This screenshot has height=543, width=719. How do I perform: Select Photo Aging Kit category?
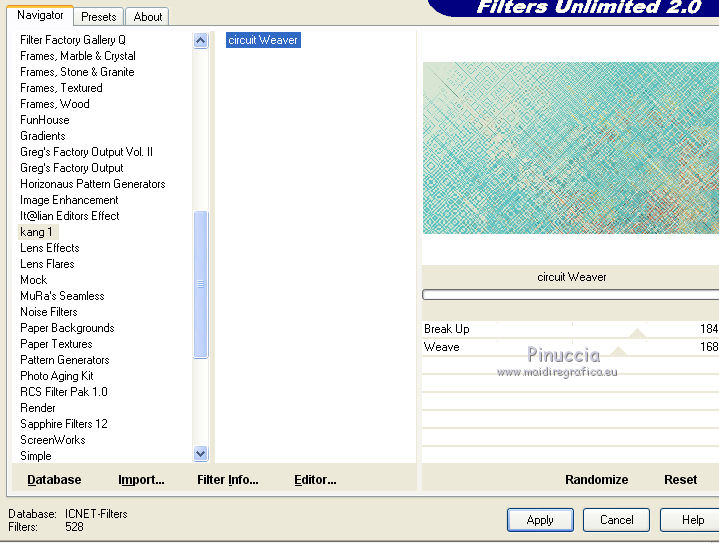coord(57,376)
